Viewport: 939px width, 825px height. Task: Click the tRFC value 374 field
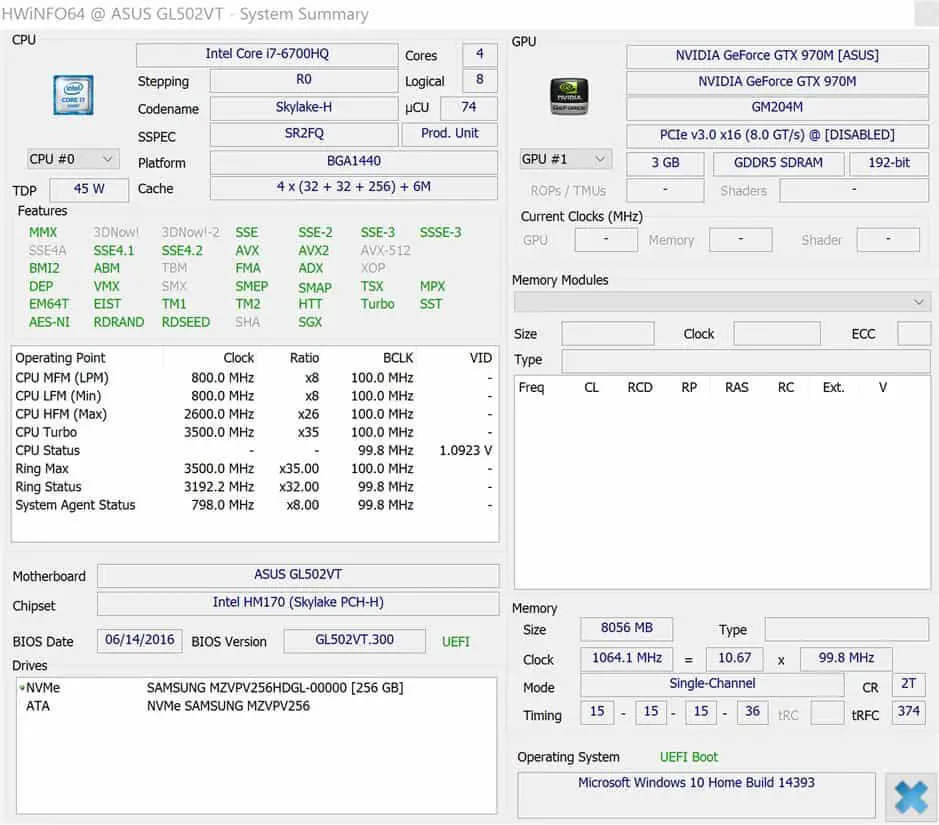tap(908, 712)
